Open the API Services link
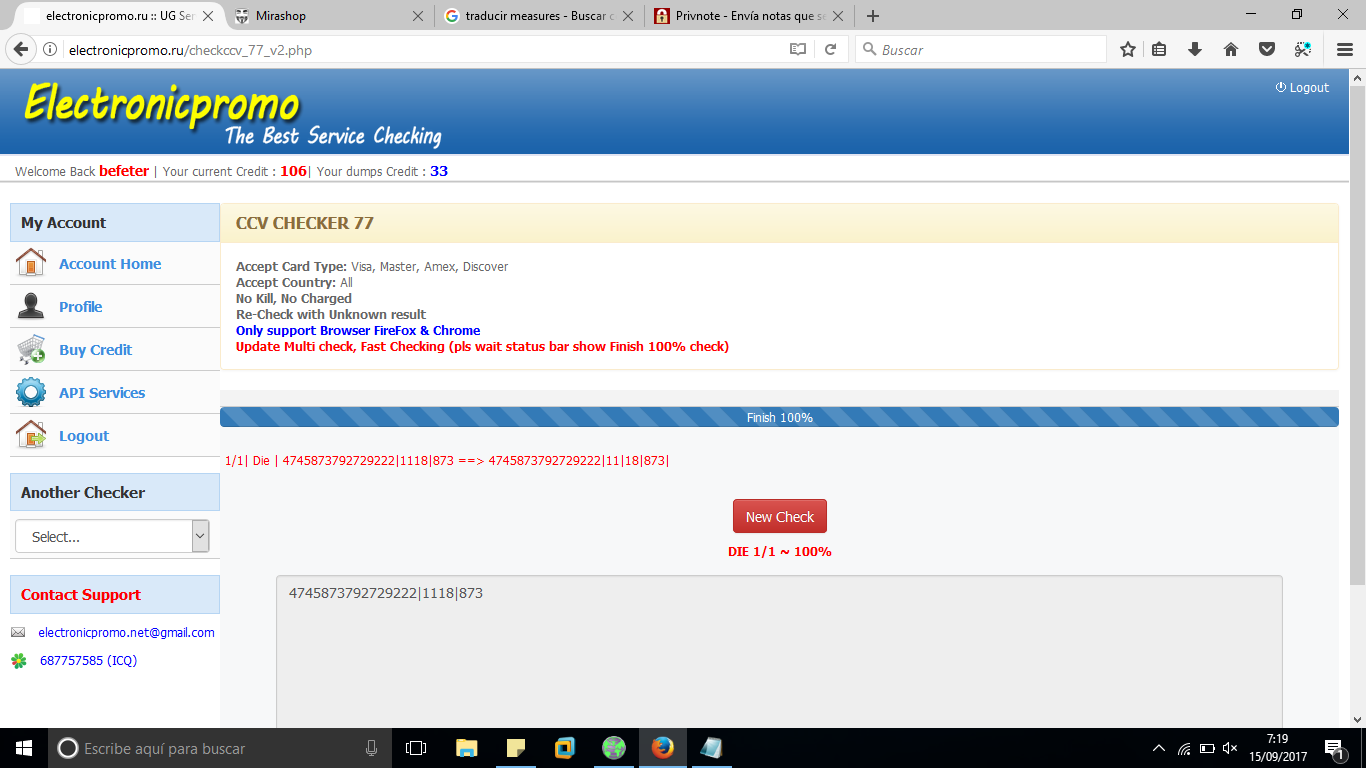1366x768 pixels. pos(102,393)
